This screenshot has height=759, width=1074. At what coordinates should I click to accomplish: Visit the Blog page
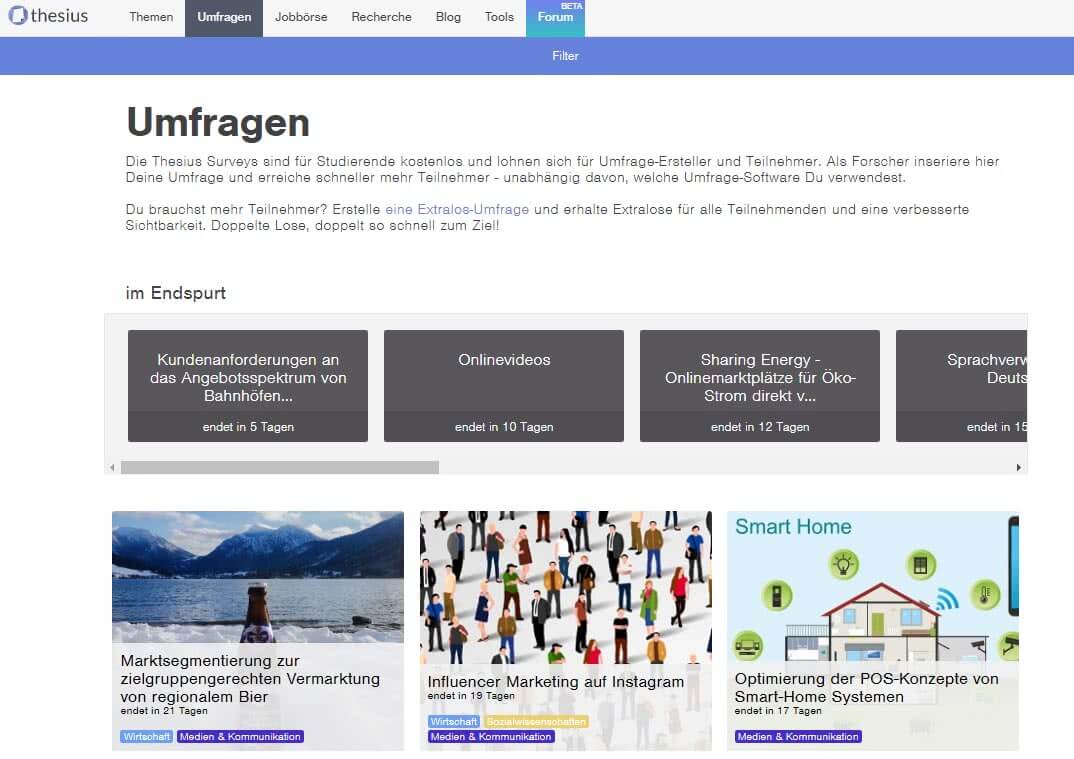(448, 17)
